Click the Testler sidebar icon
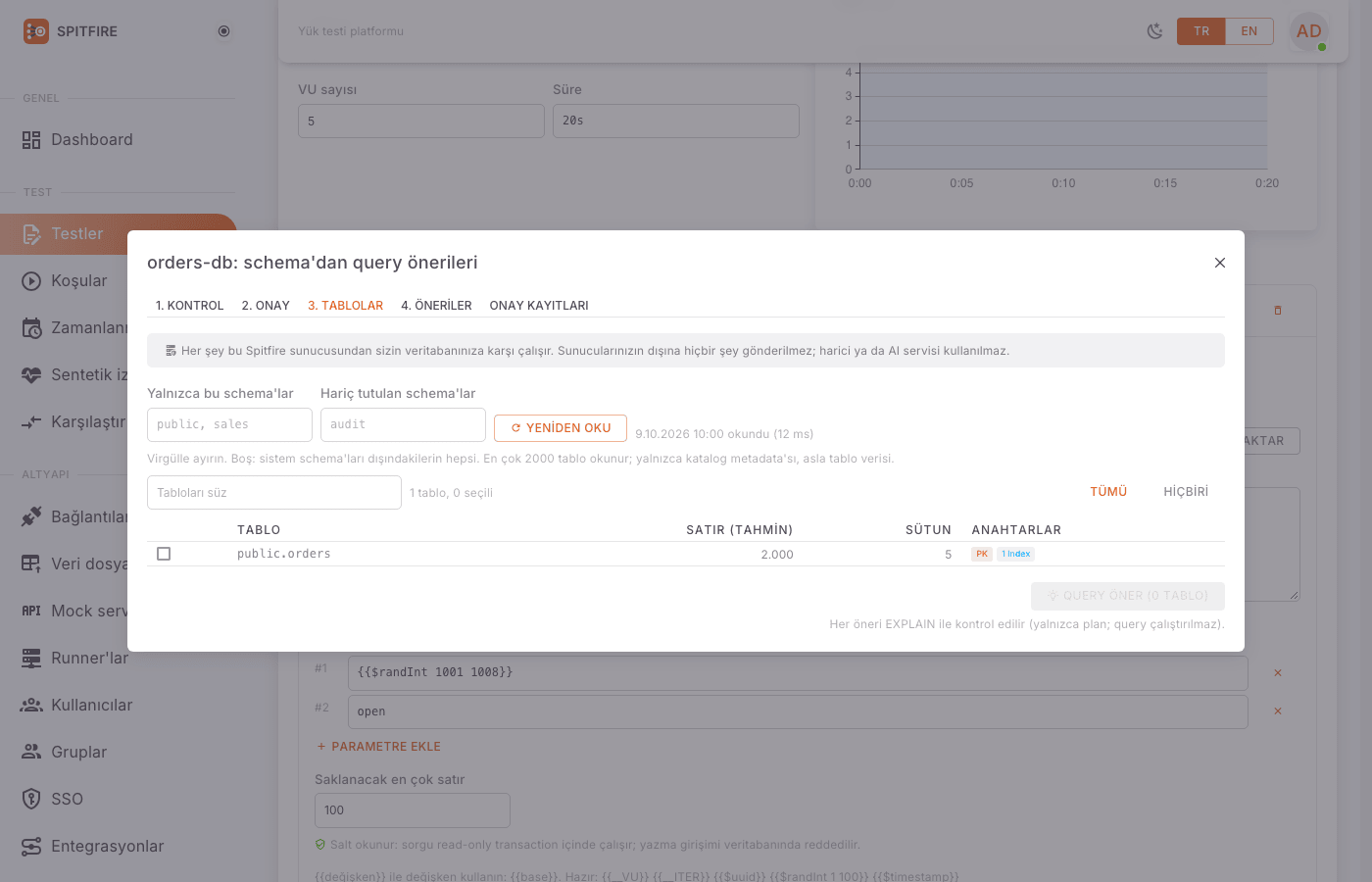The width and height of the screenshot is (1372, 882). coord(31,234)
